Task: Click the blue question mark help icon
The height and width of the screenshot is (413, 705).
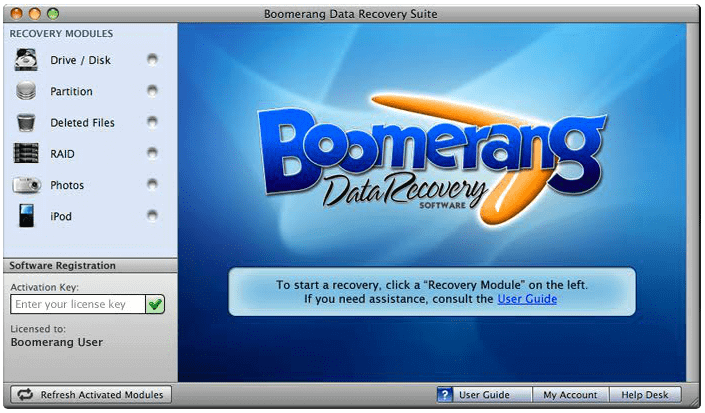Action: click(x=445, y=395)
